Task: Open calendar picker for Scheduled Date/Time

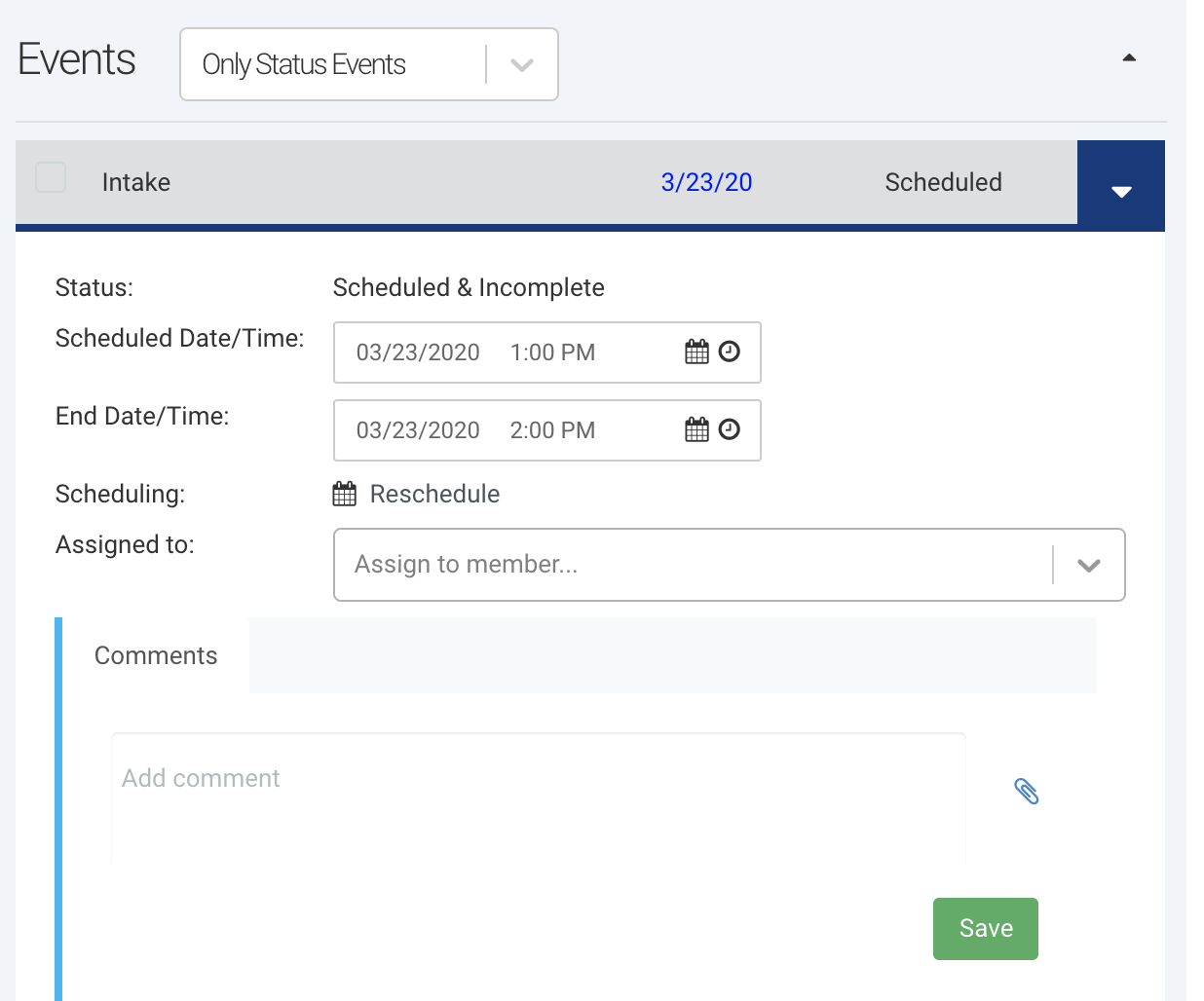Action: tap(696, 352)
